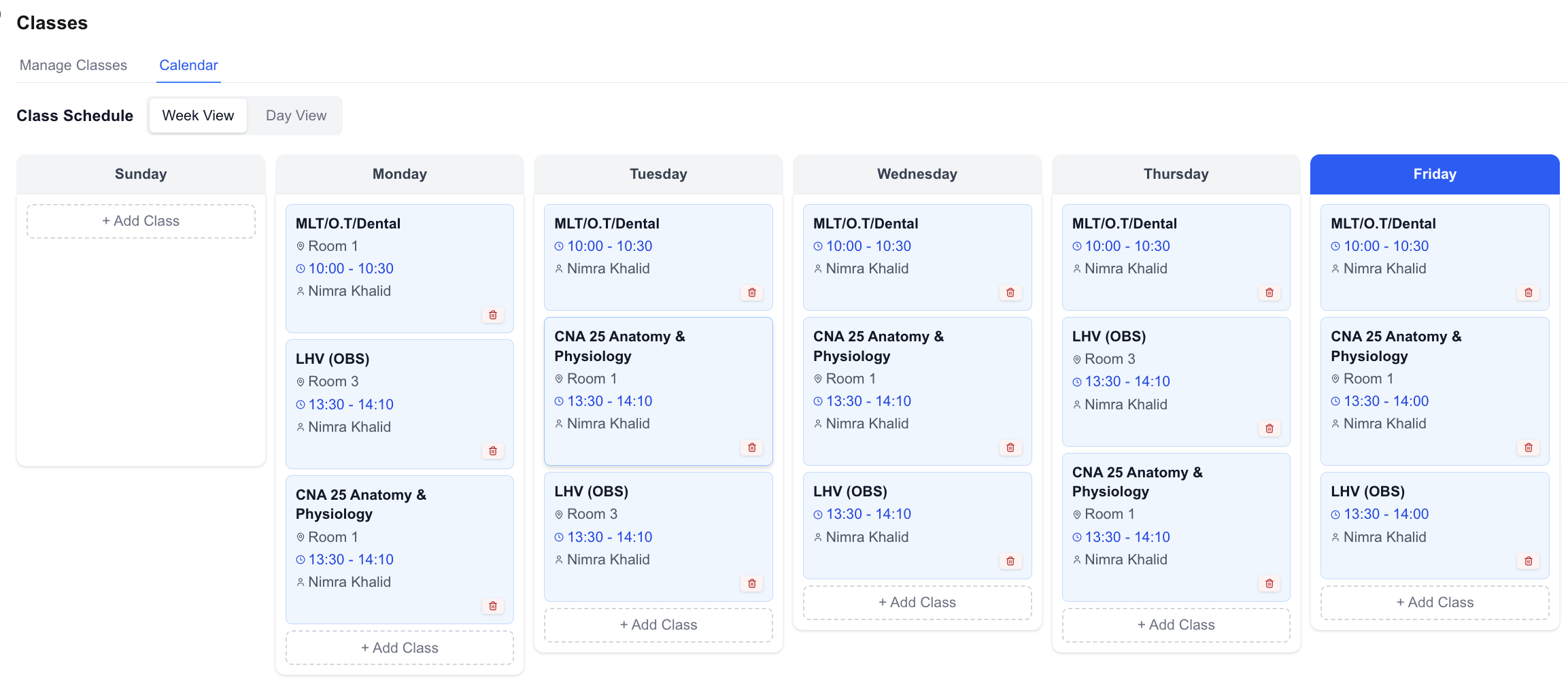Switch to Day View
Viewport: 1568px width, 699px height.
pos(296,116)
